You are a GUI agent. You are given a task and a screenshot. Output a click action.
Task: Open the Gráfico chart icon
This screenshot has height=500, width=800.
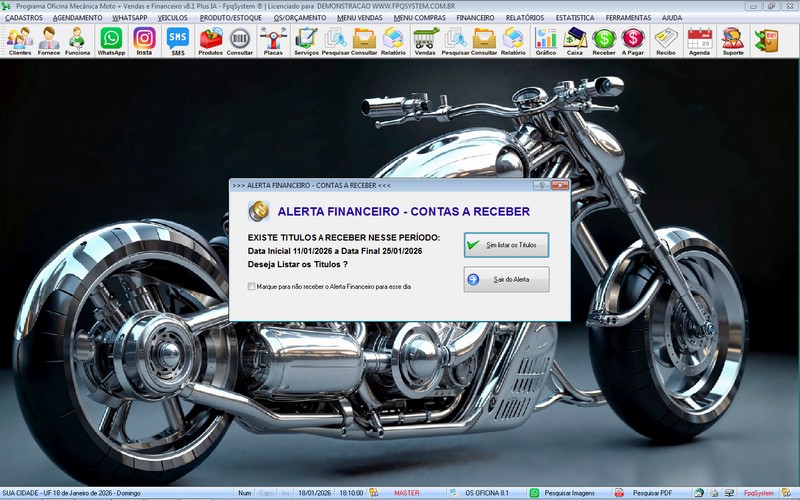(x=546, y=41)
